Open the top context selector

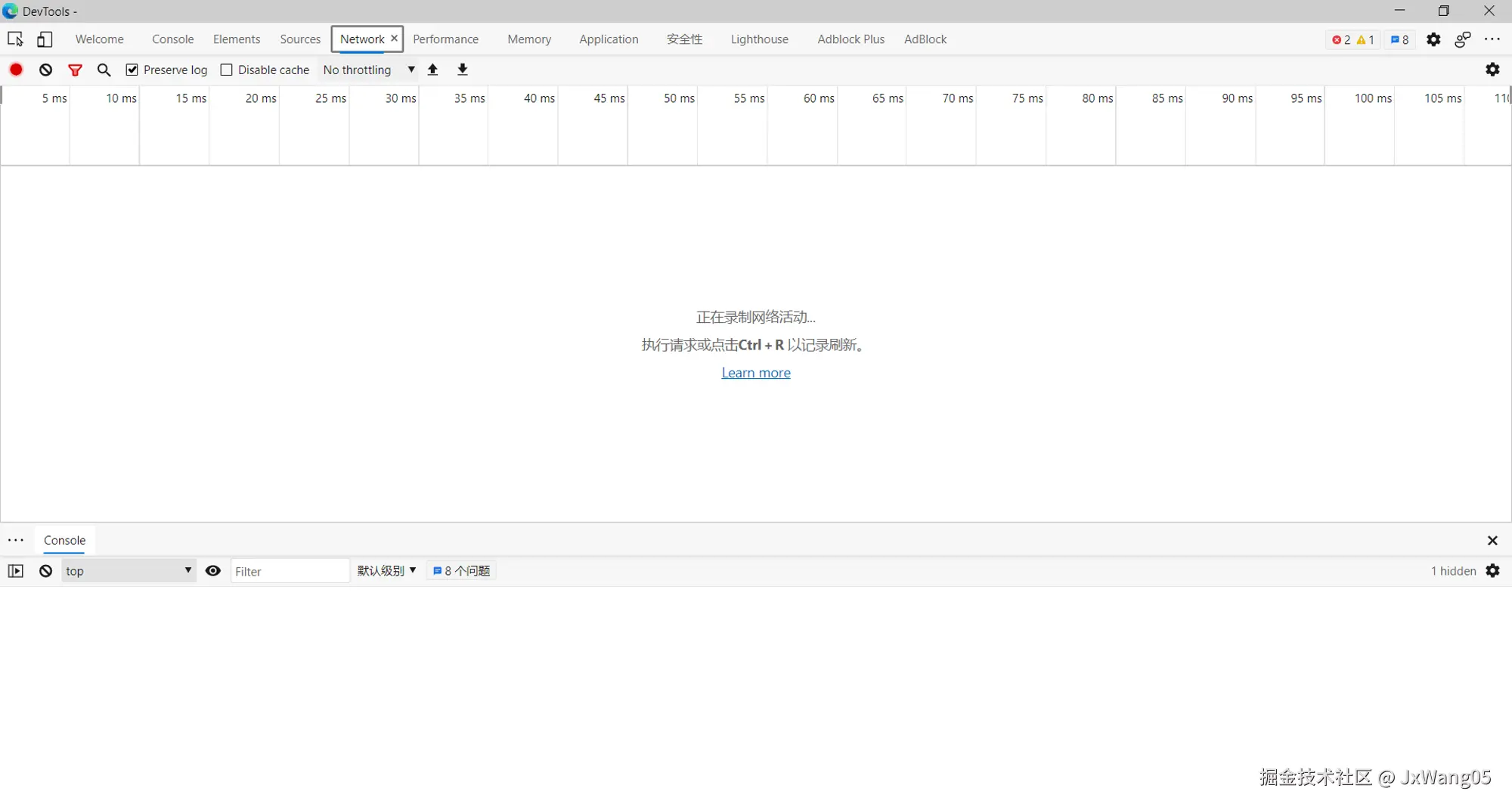point(129,571)
